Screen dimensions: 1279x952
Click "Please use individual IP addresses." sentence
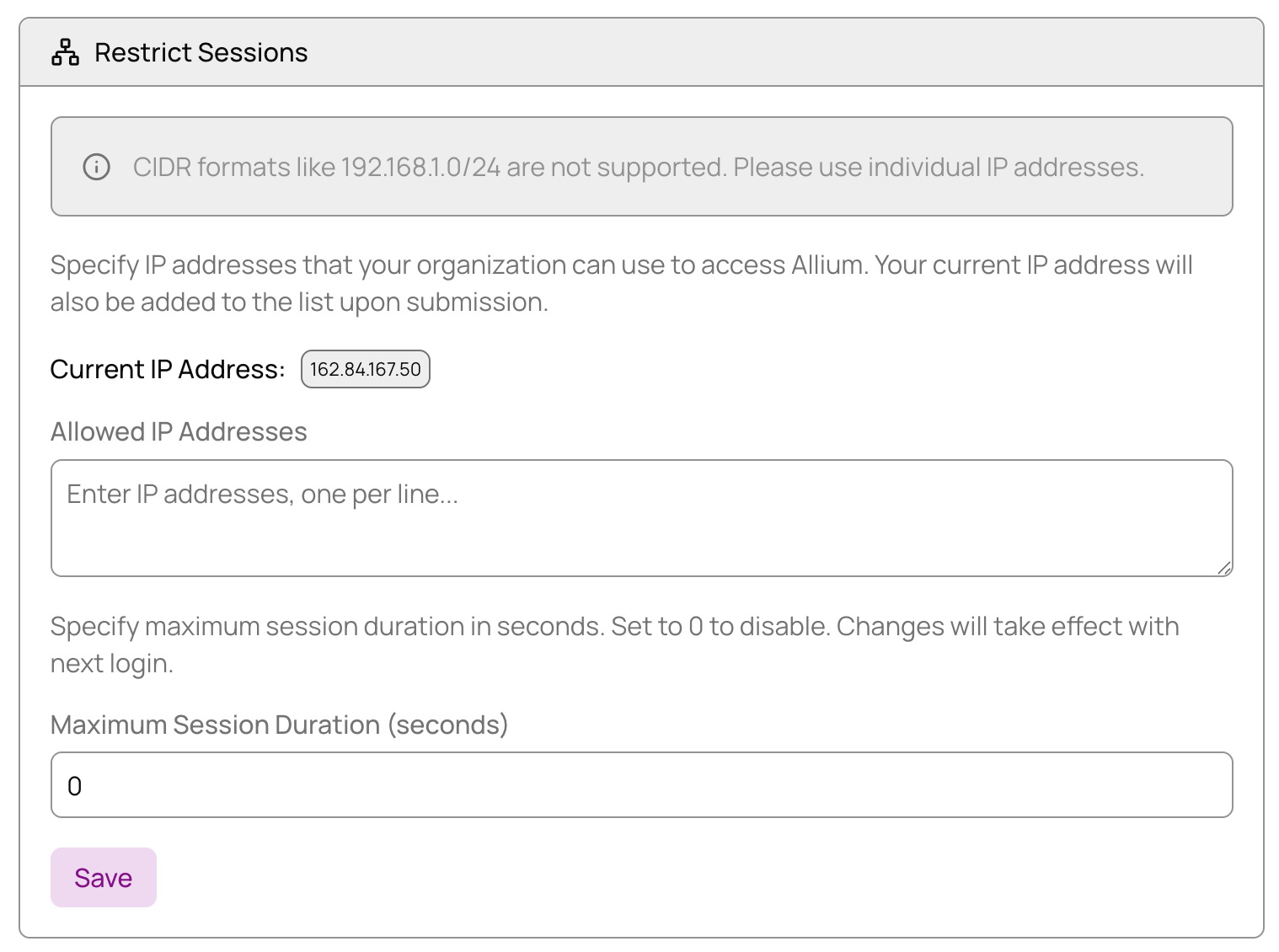click(x=938, y=167)
